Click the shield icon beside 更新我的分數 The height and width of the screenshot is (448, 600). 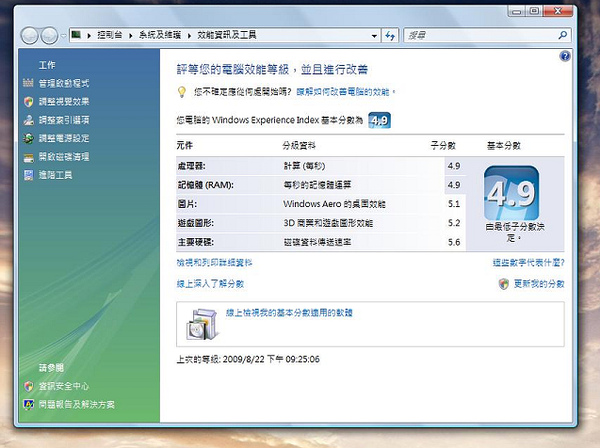(x=504, y=284)
